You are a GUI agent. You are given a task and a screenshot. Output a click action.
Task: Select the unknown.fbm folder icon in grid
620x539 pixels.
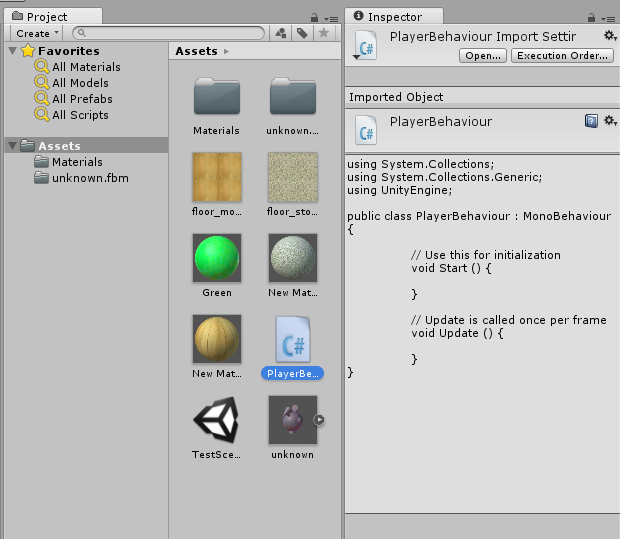point(293,96)
